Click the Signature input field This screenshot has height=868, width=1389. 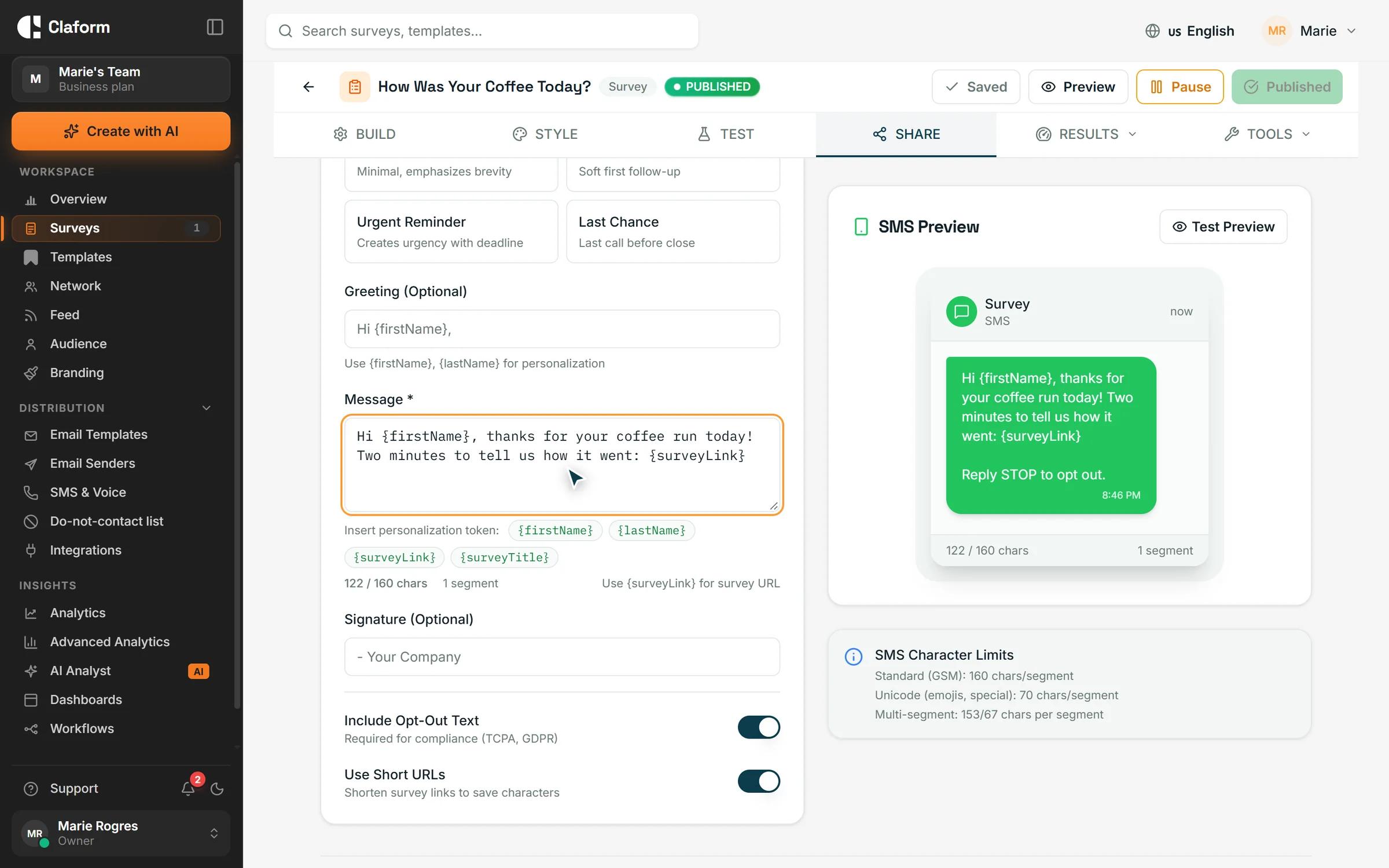click(x=562, y=657)
